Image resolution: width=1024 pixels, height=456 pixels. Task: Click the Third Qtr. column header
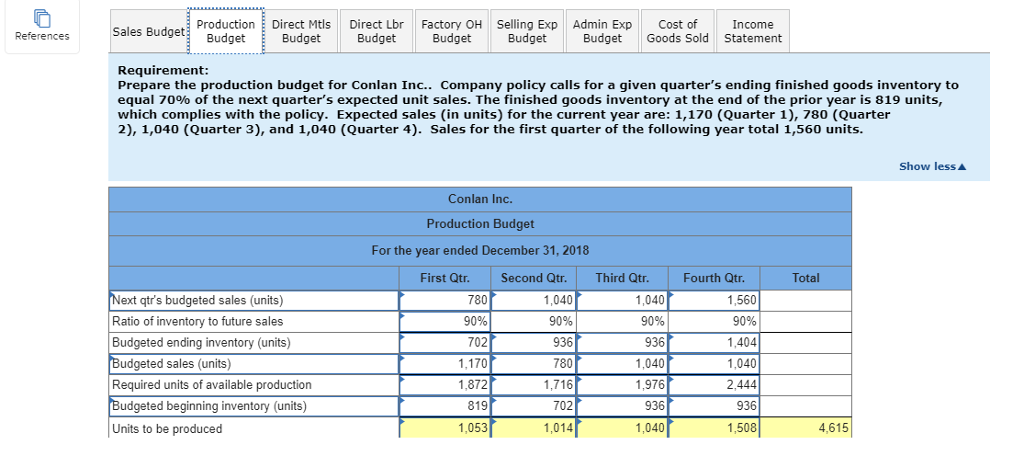[622, 278]
